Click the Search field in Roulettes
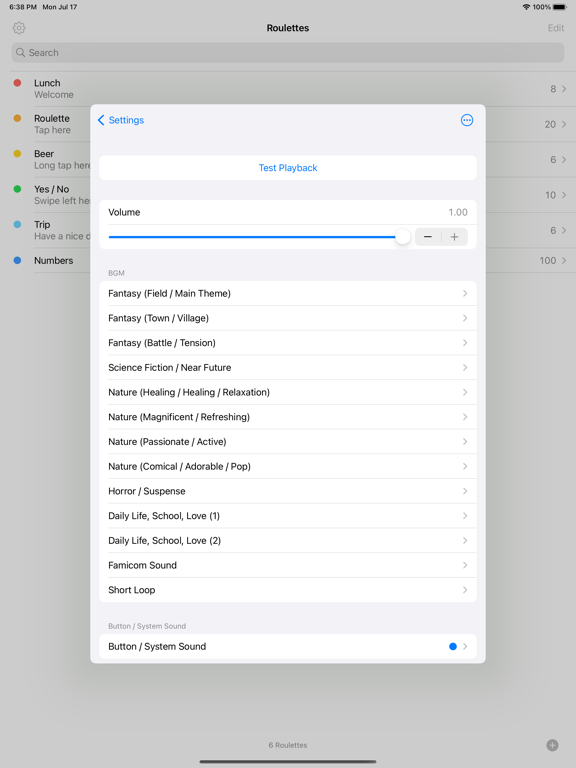The image size is (576, 768). (288, 52)
